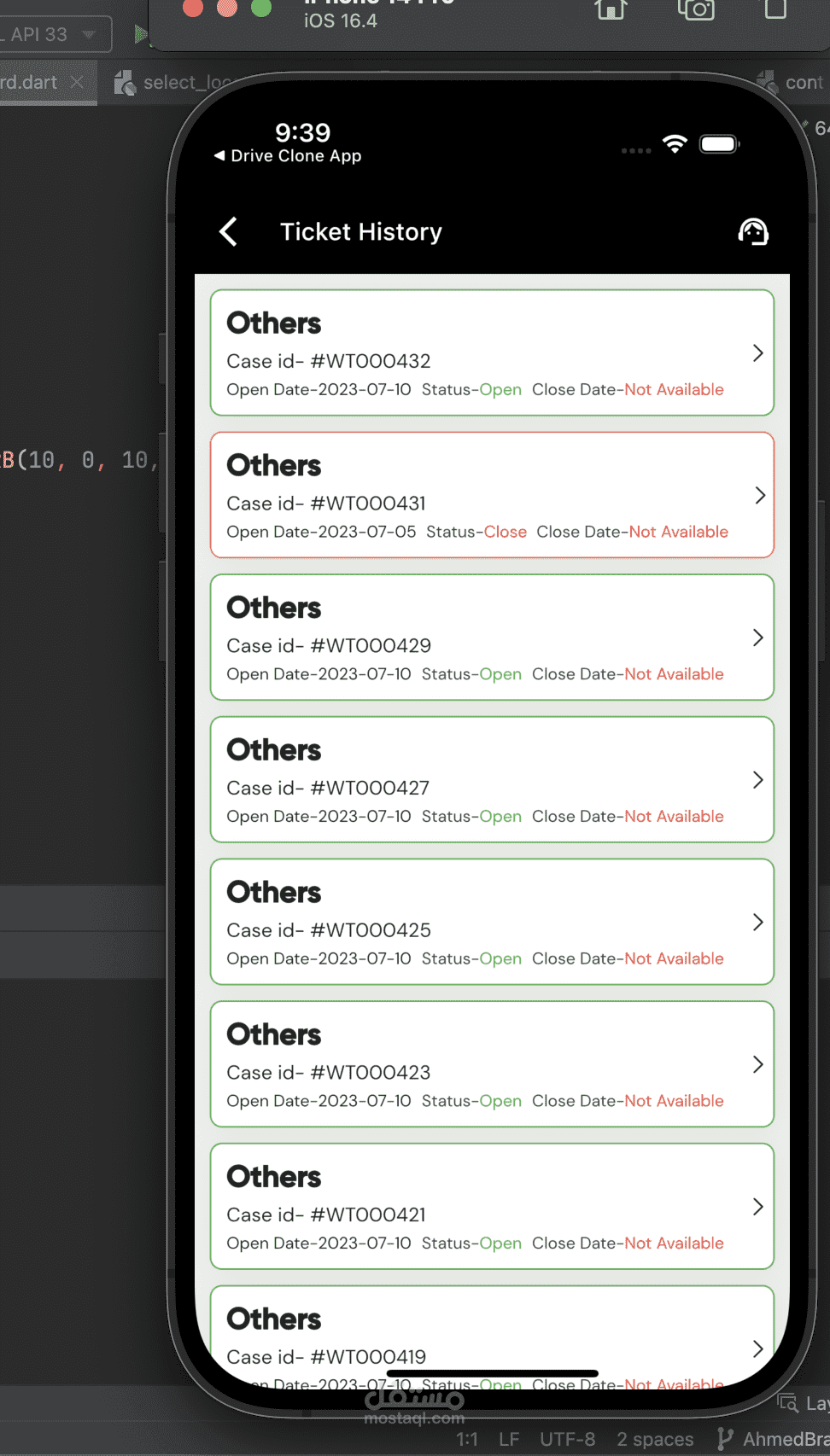Open chevron for case #WT000427
This screenshot has height=1456, width=830.
point(757,780)
